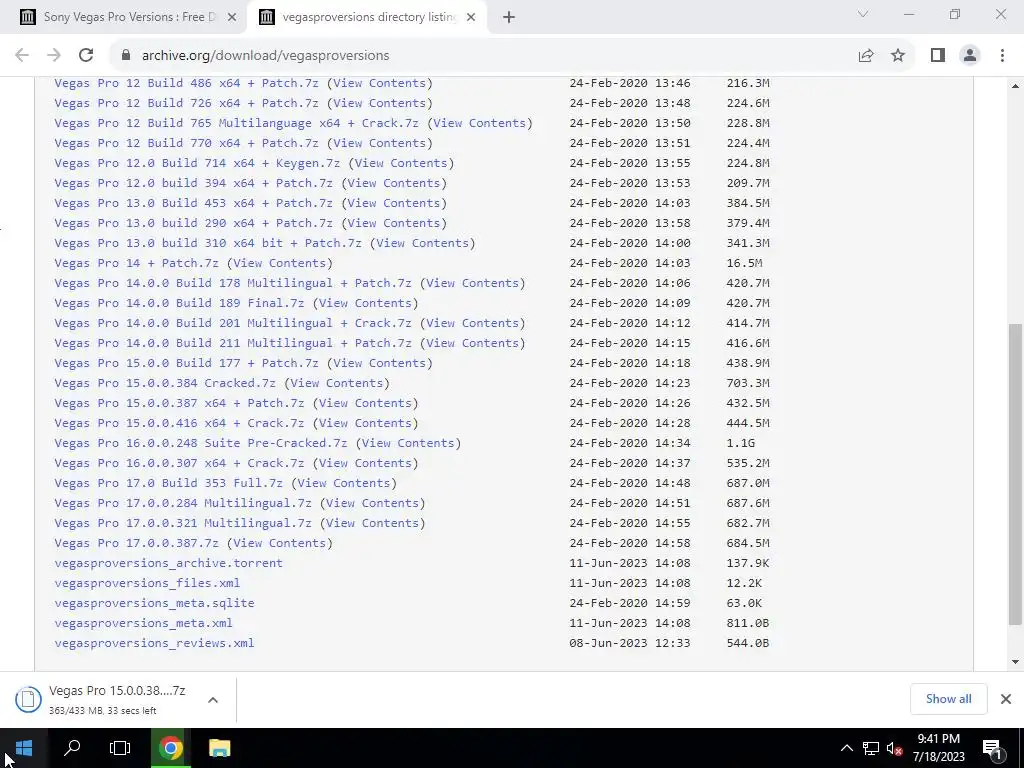Open File Explorer from taskbar
The width and height of the screenshot is (1024, 768).
(219, 748)
